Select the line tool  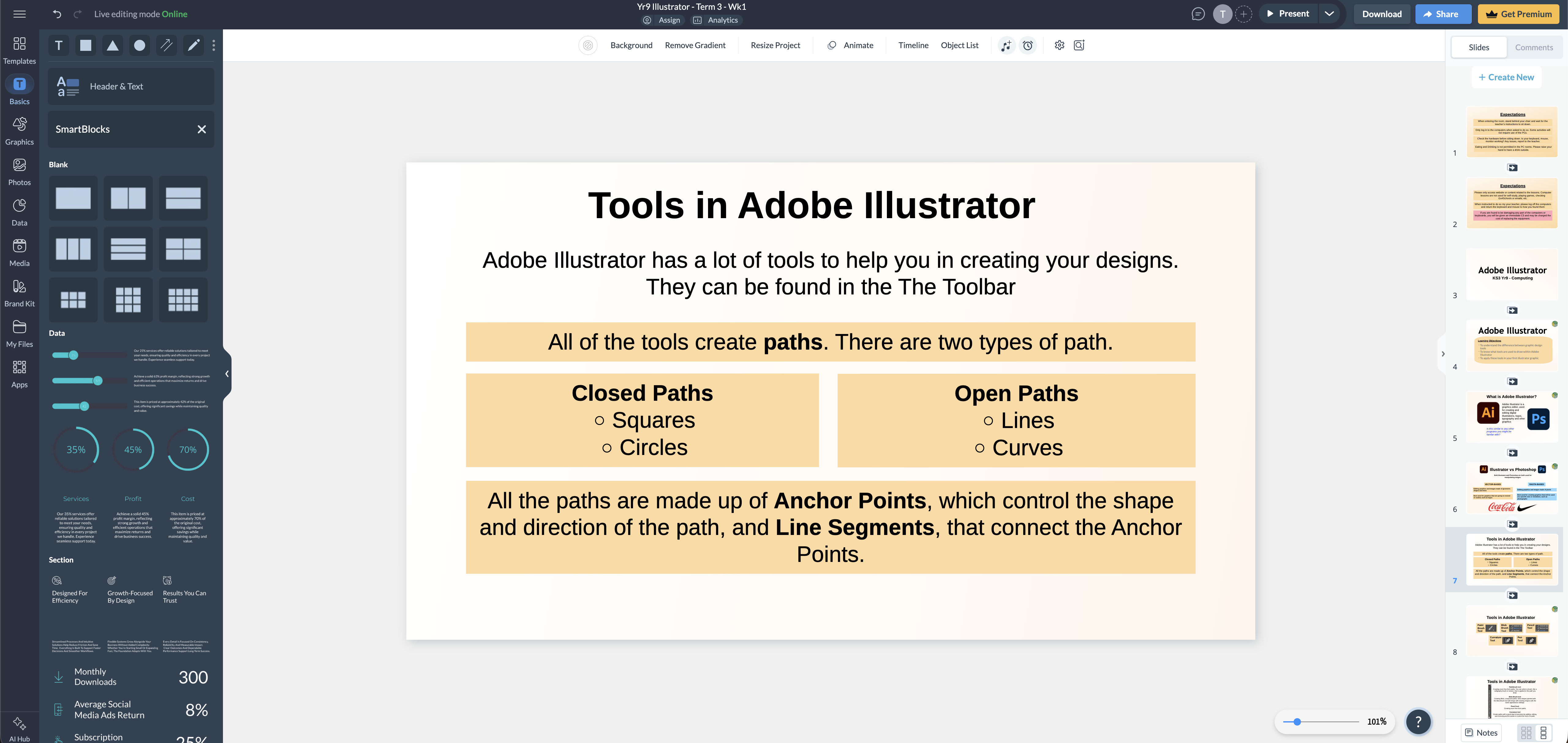tap(166, 45)
